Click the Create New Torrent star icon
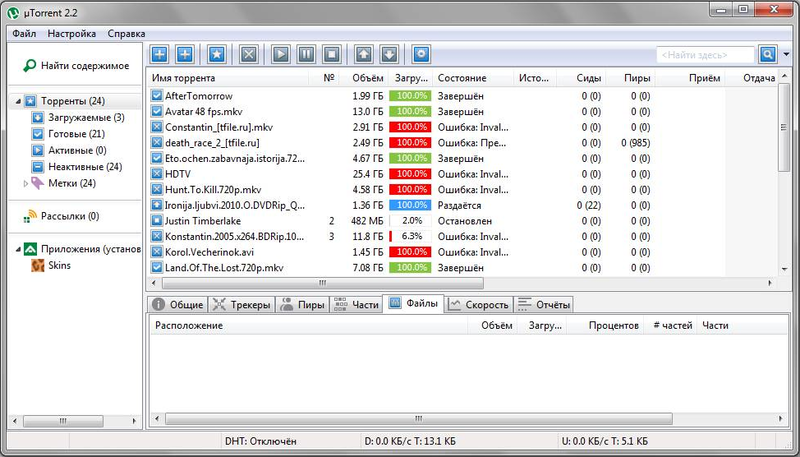Screen dimensions: 800x457 (x=217, y=54)
